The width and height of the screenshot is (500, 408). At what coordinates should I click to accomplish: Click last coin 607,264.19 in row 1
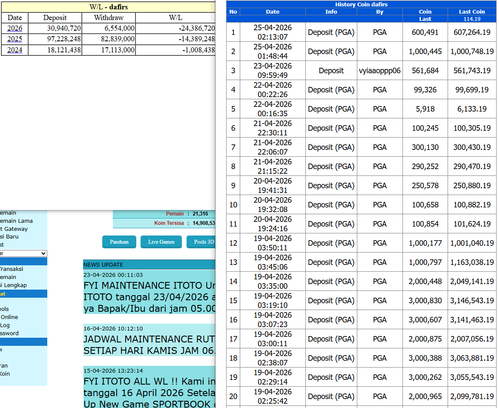click(x=472, y=32)
